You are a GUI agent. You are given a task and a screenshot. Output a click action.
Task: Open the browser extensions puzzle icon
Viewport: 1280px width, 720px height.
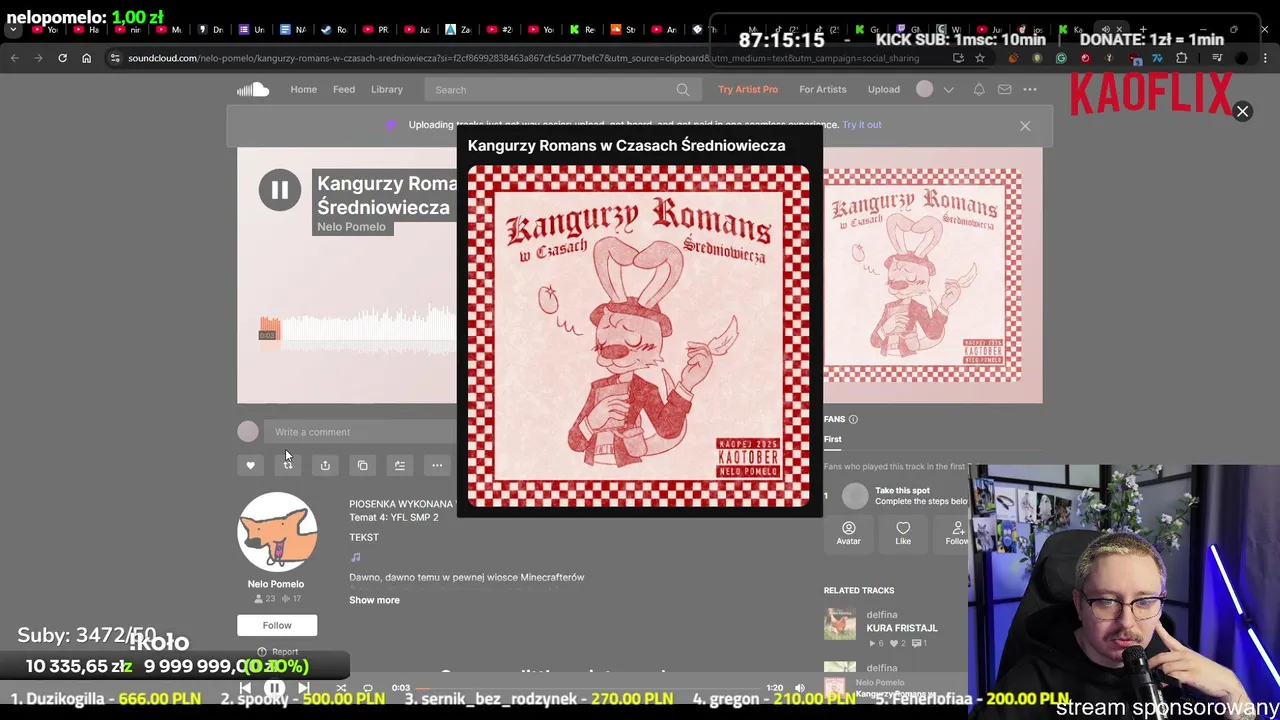click(1181, 58)
